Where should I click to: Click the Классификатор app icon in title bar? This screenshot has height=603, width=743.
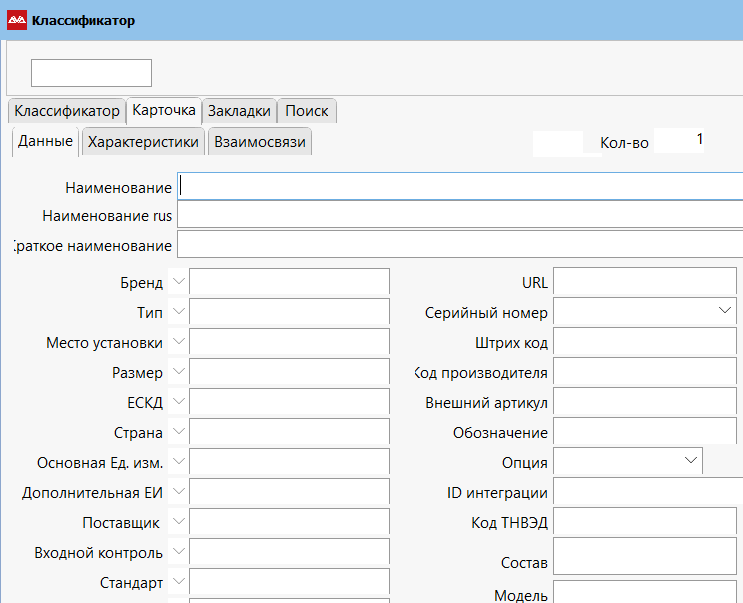(16, 20)
